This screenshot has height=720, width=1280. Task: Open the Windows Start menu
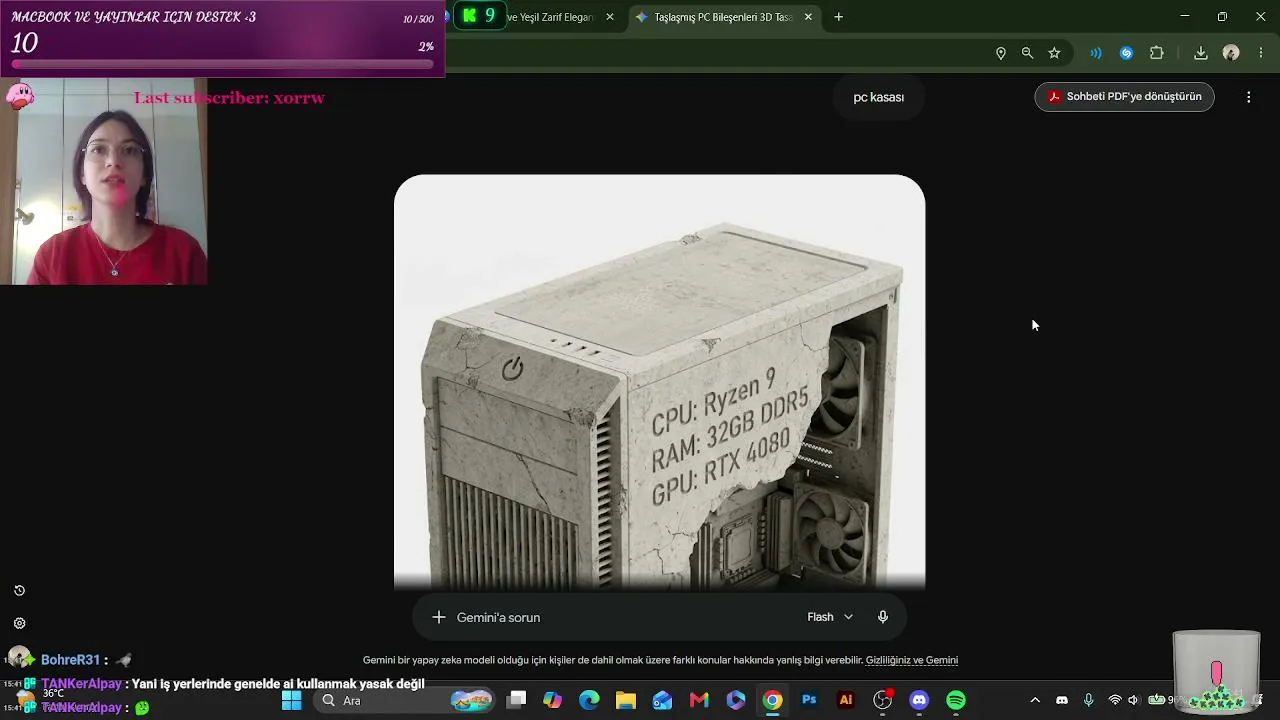click(291, 700)
